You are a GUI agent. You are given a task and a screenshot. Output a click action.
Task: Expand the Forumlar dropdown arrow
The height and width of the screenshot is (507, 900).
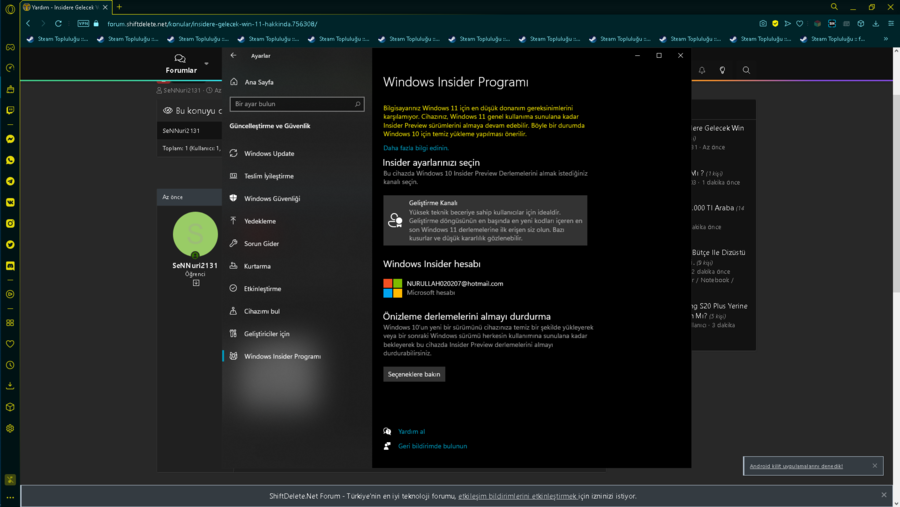point(207,64)
